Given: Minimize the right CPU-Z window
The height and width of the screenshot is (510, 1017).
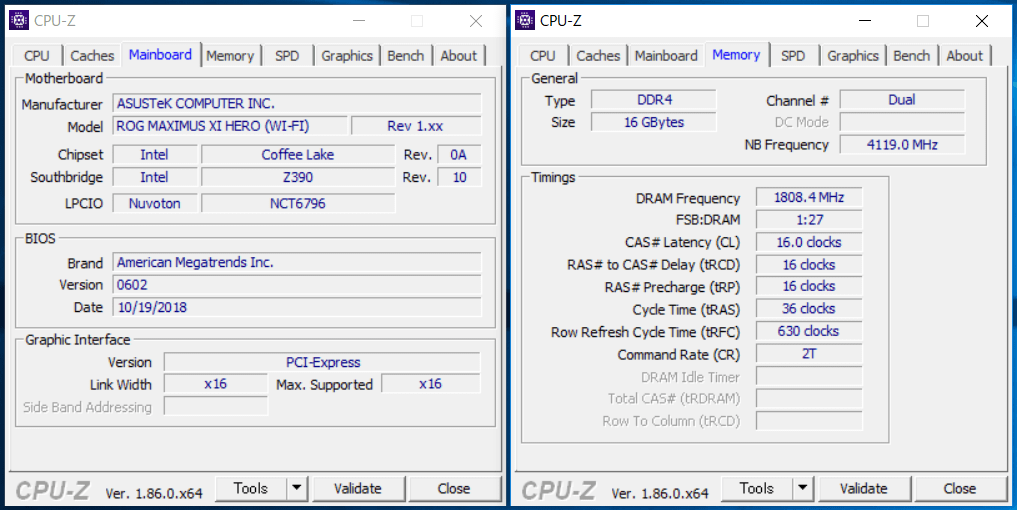Looking at the screenshot, I should tap(865, 21).
